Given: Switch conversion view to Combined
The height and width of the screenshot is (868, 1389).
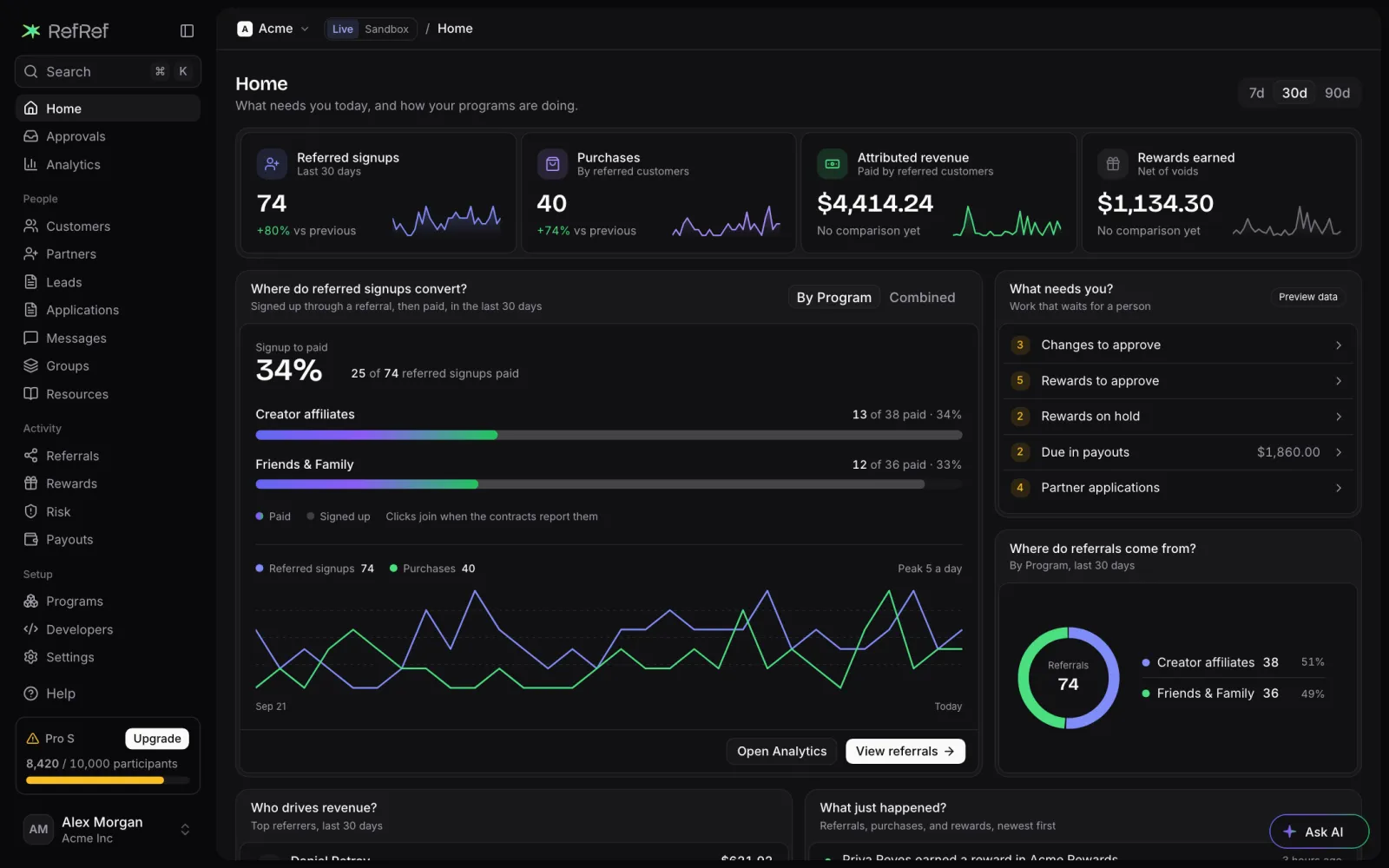Looking at the screenshot, I should 922,297.
